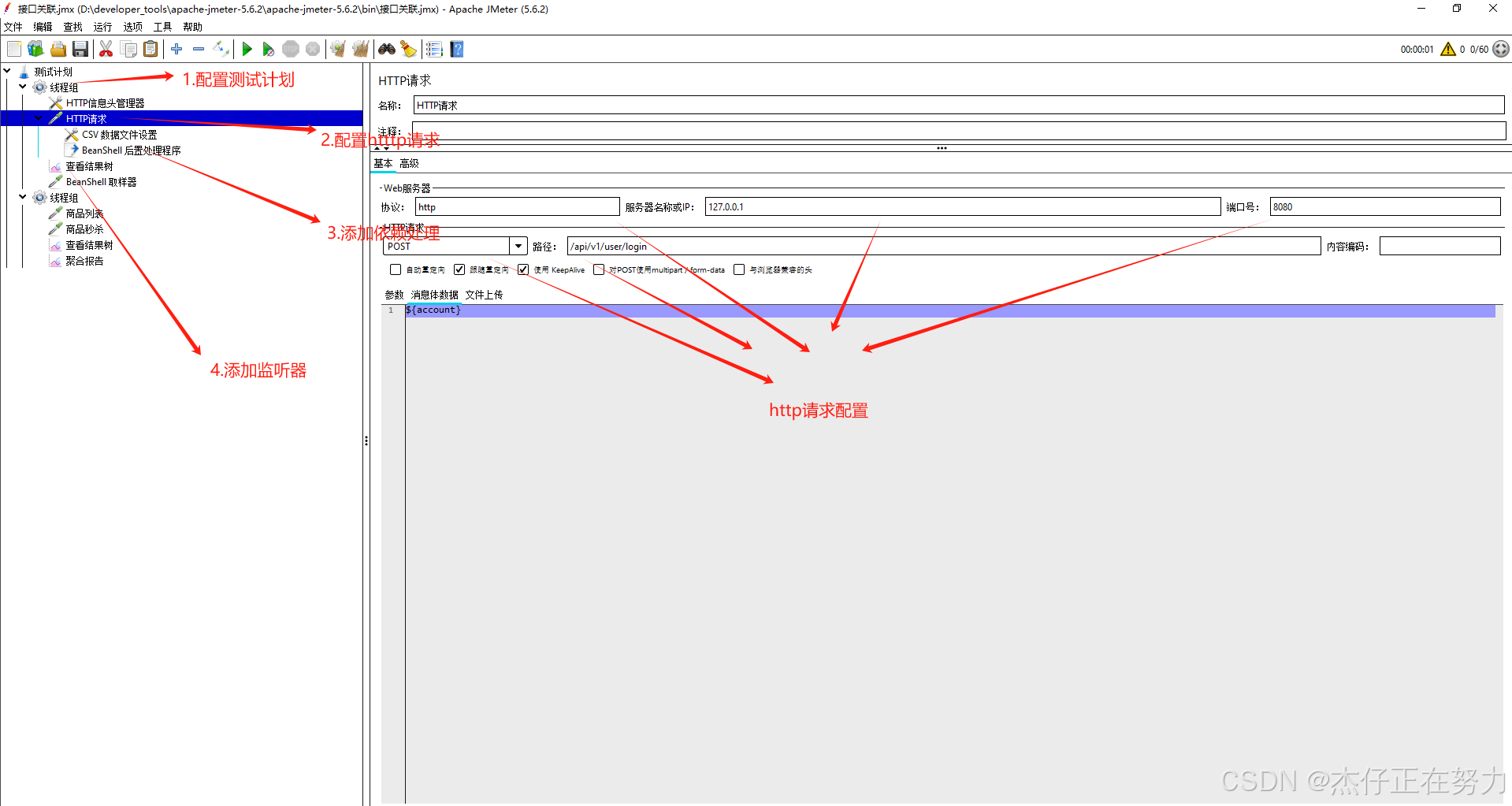The height and width of the screenshot is (806, 1512).
Task: Click the New test plan icon
Action: tap(14, 49)
